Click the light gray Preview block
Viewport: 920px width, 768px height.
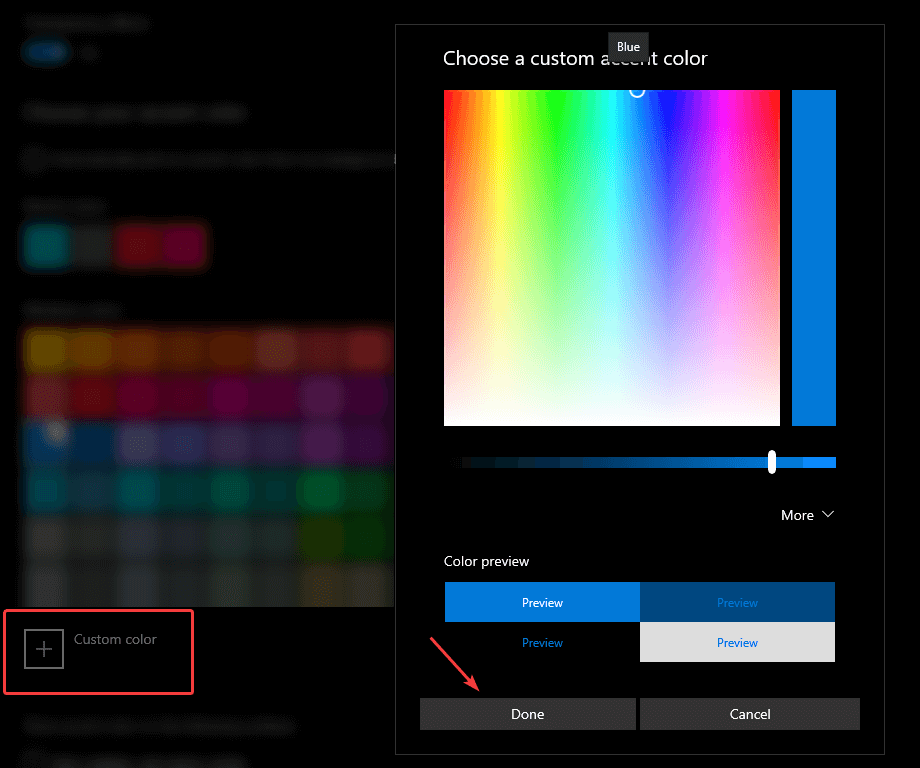point(737,642)
